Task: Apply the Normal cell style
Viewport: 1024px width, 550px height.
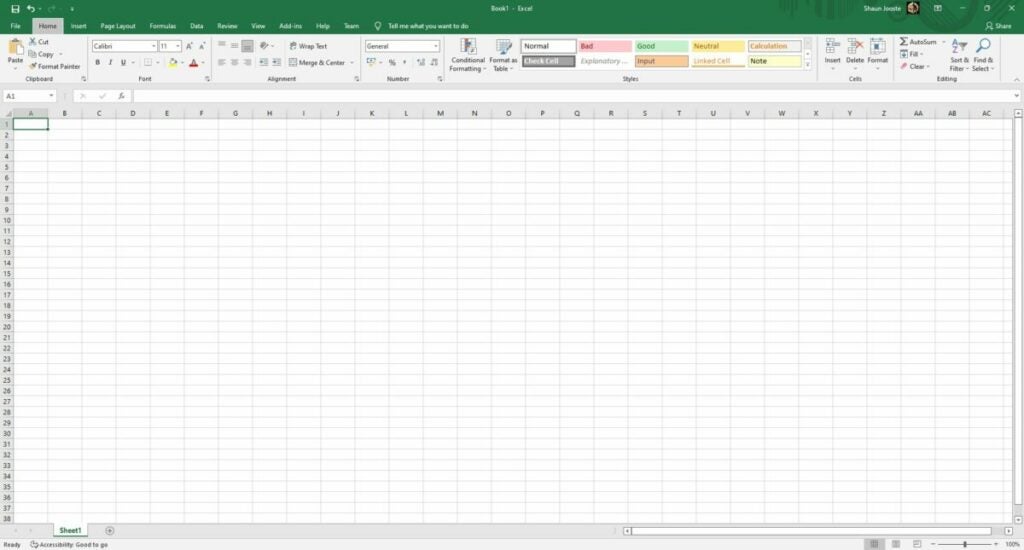Action: point(548,46)
